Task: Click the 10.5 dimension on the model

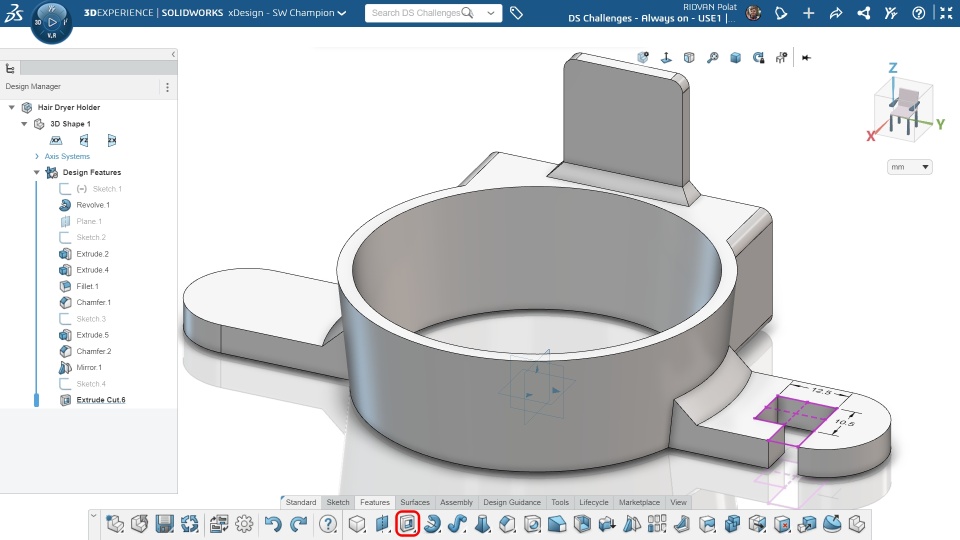Action: (x=844, y=422)
